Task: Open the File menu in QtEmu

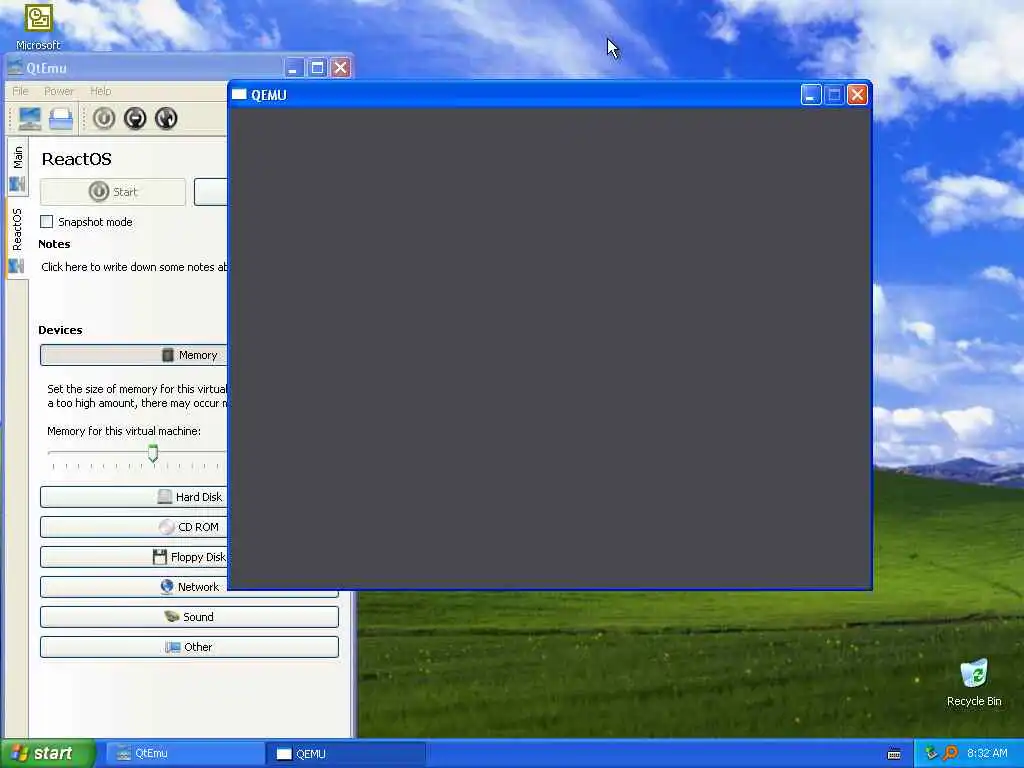Action: [20, 91]
